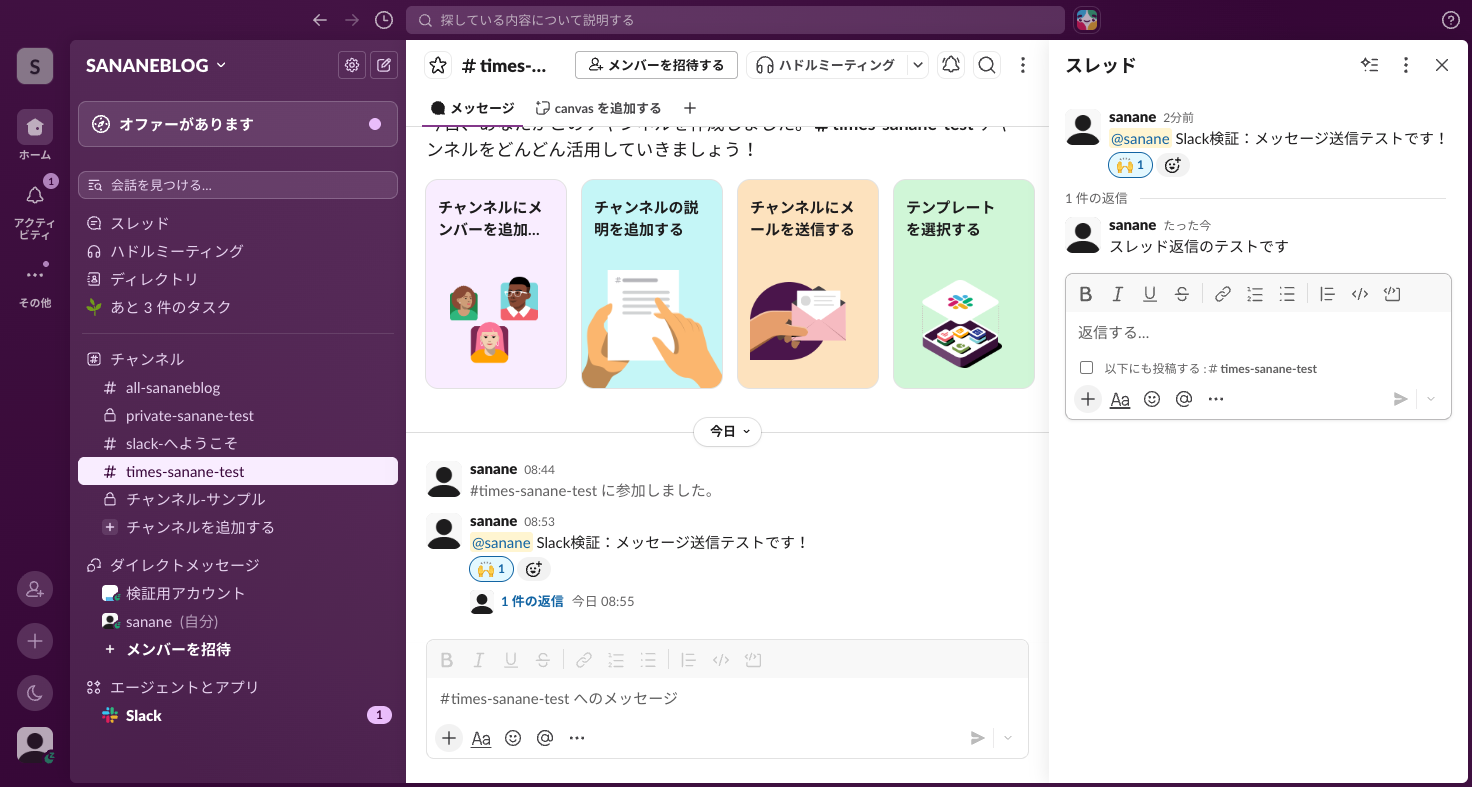Check 'Also post to times-sanane-test' checkbox
Image resolution: width=1472 pixels, height=787 pixels.
click(x=1086, y=368)
